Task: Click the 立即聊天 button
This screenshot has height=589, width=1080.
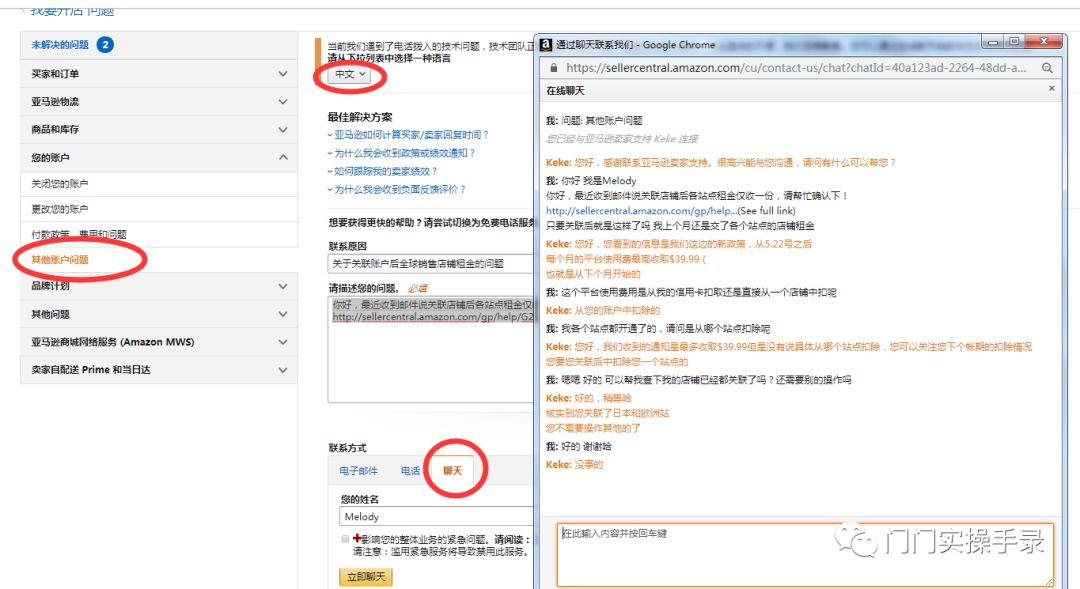Action: point(366,577)
